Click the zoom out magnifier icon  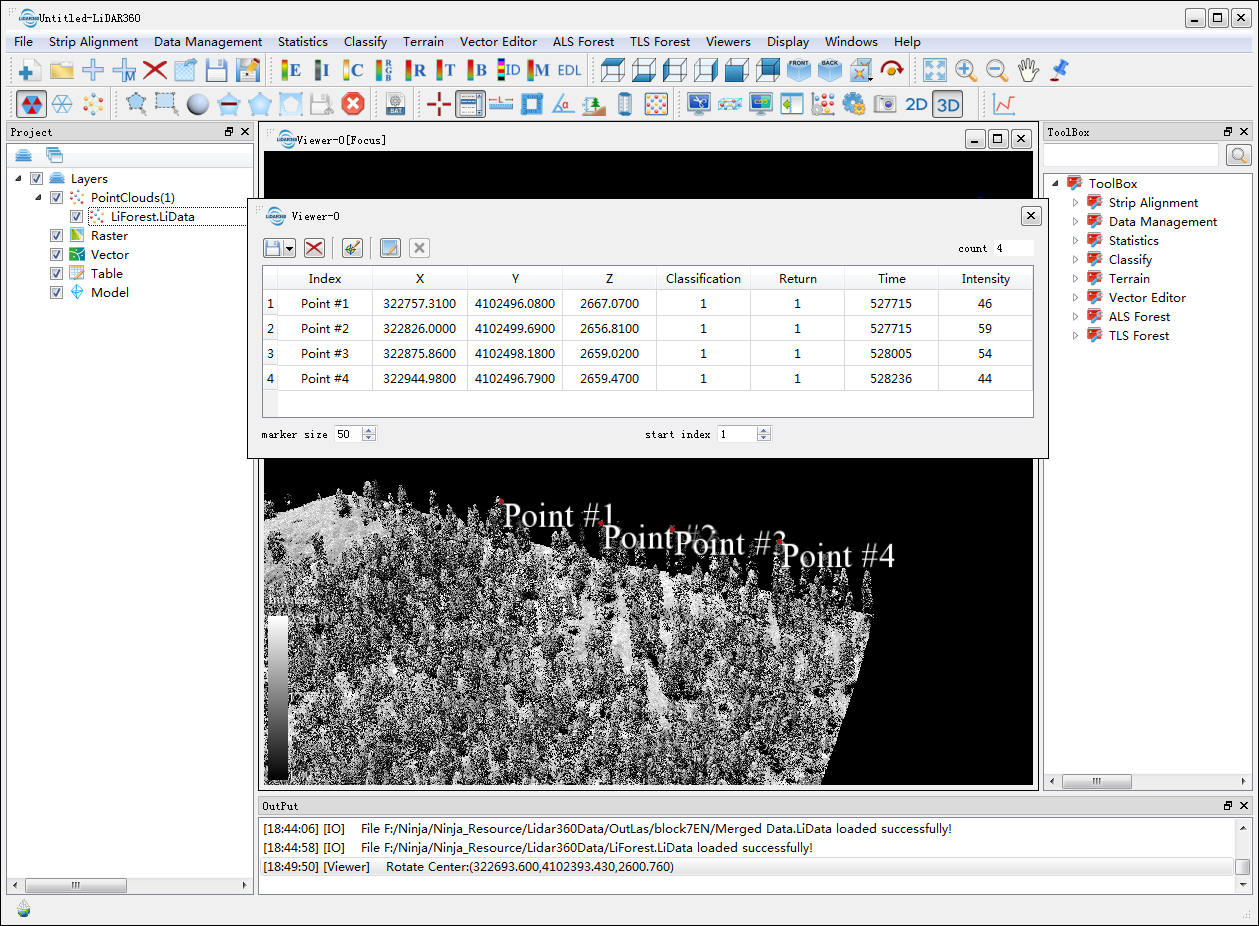[x=997, y=70]
